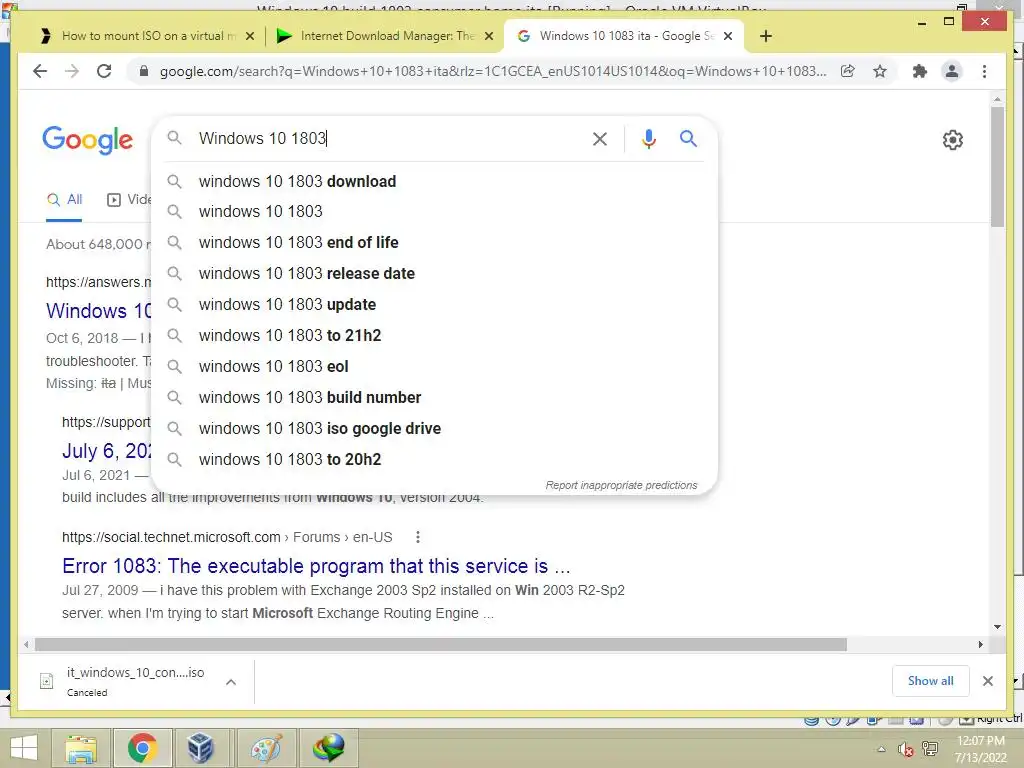
Task: Choose suggestion windows 10 1803 release date
Action: click(x=434, y=273)
